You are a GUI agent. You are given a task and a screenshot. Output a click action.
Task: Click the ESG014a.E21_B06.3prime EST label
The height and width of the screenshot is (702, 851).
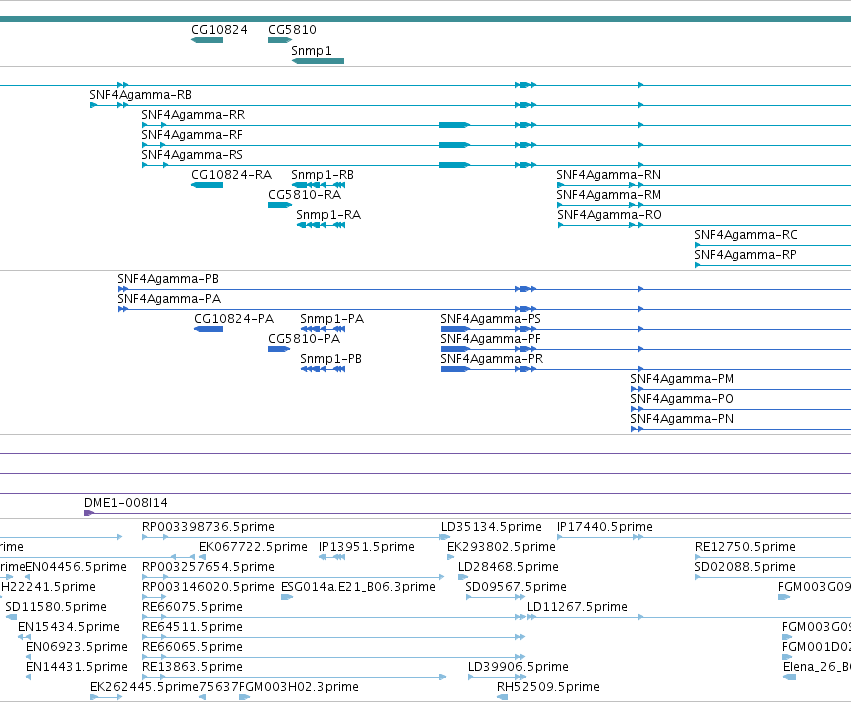[358, 587]
